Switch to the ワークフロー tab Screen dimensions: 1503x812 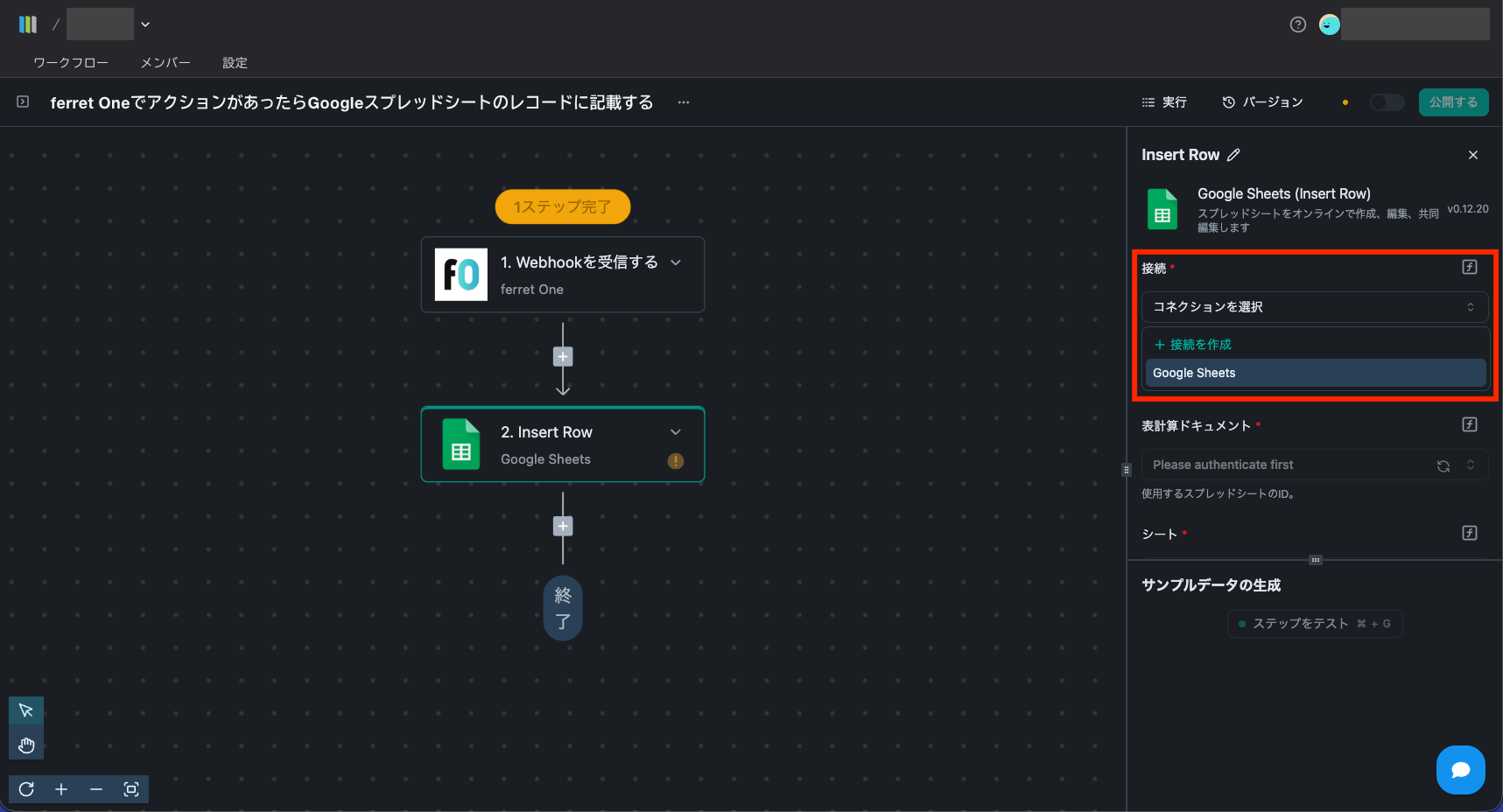pyautogui.click(x=71, y=63)
